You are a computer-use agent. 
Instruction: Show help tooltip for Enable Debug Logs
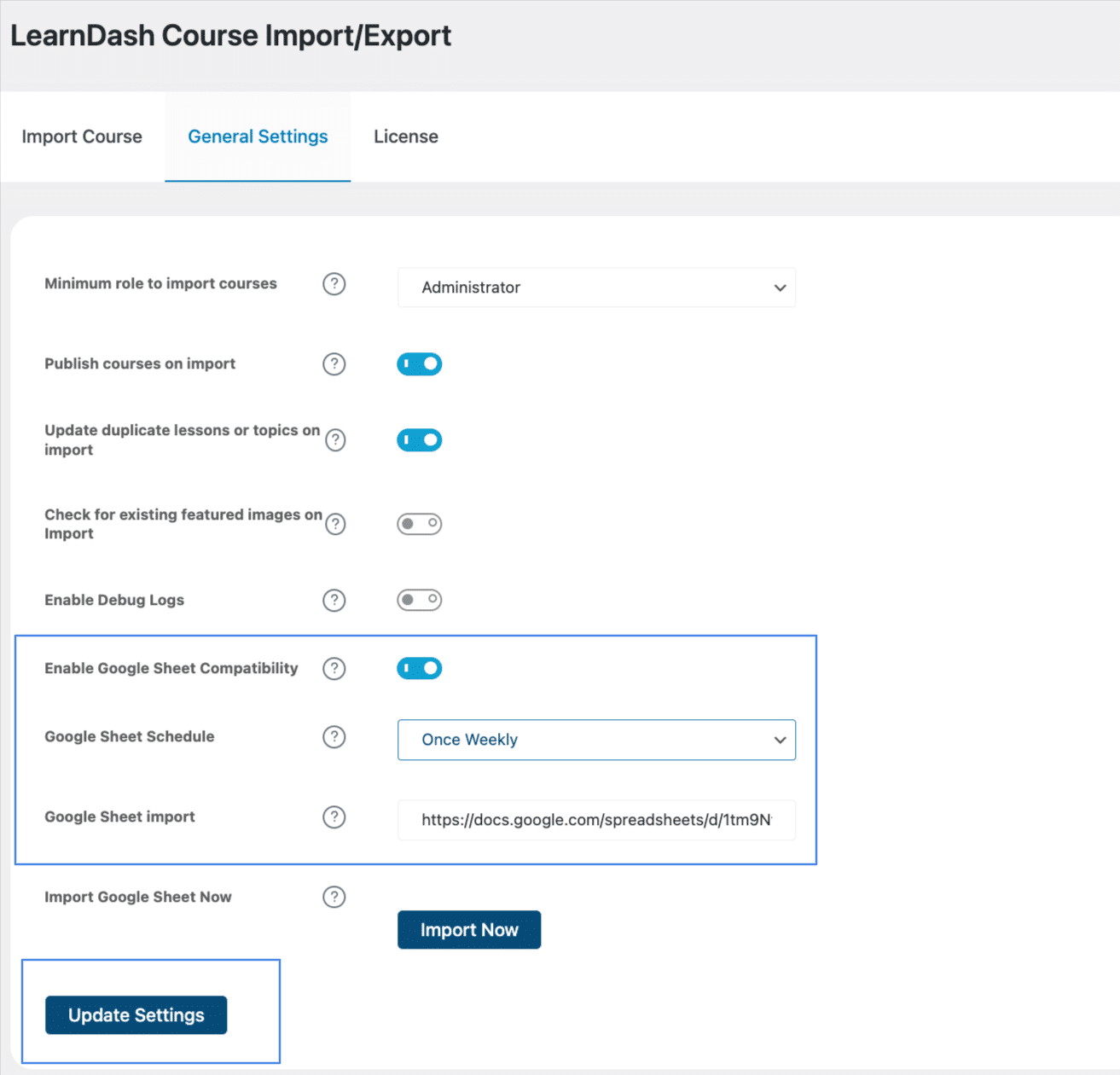pos(334,601)
